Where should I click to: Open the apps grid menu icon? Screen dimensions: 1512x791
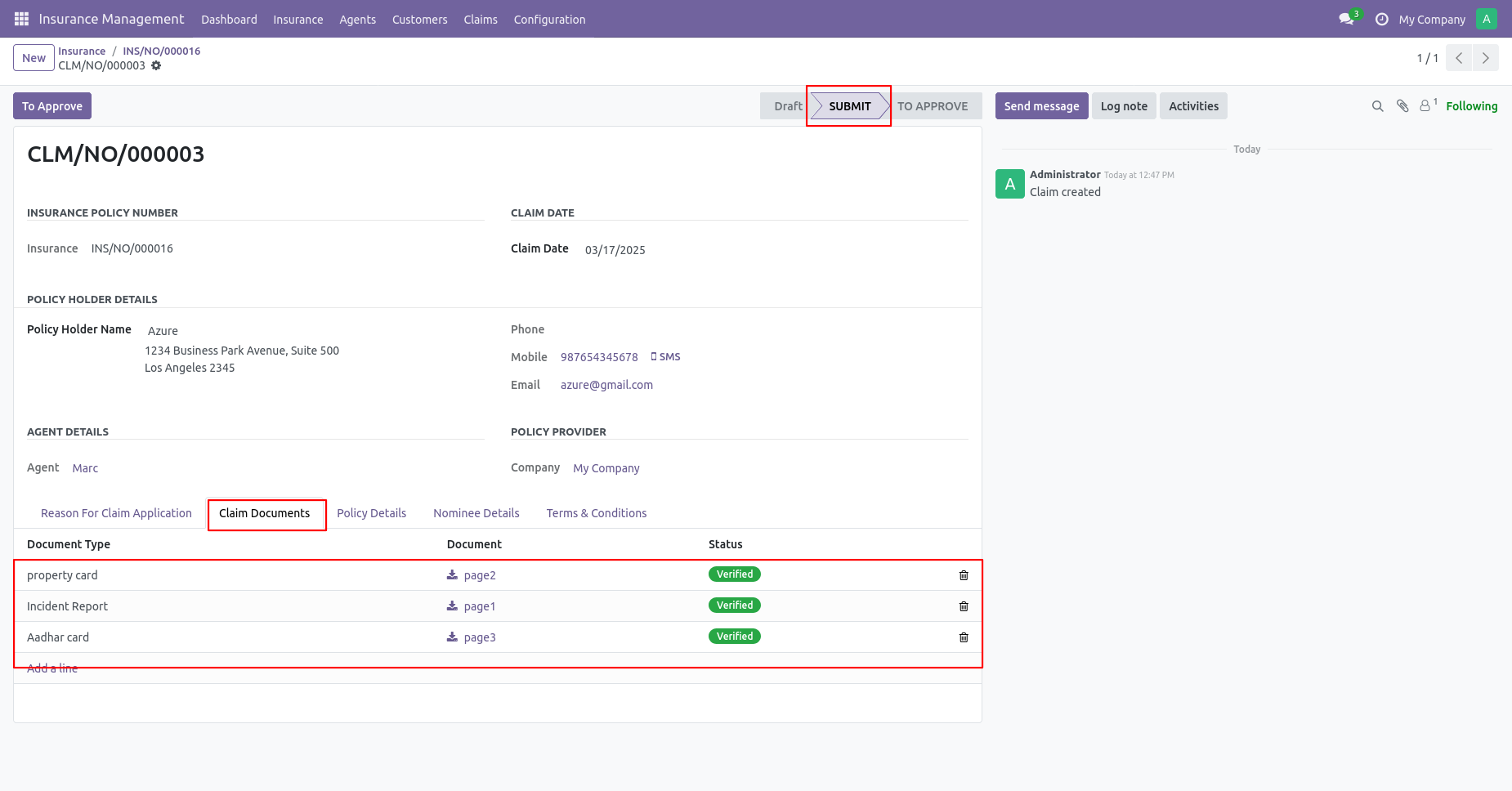pyautogui.click(x=21, y=19)
